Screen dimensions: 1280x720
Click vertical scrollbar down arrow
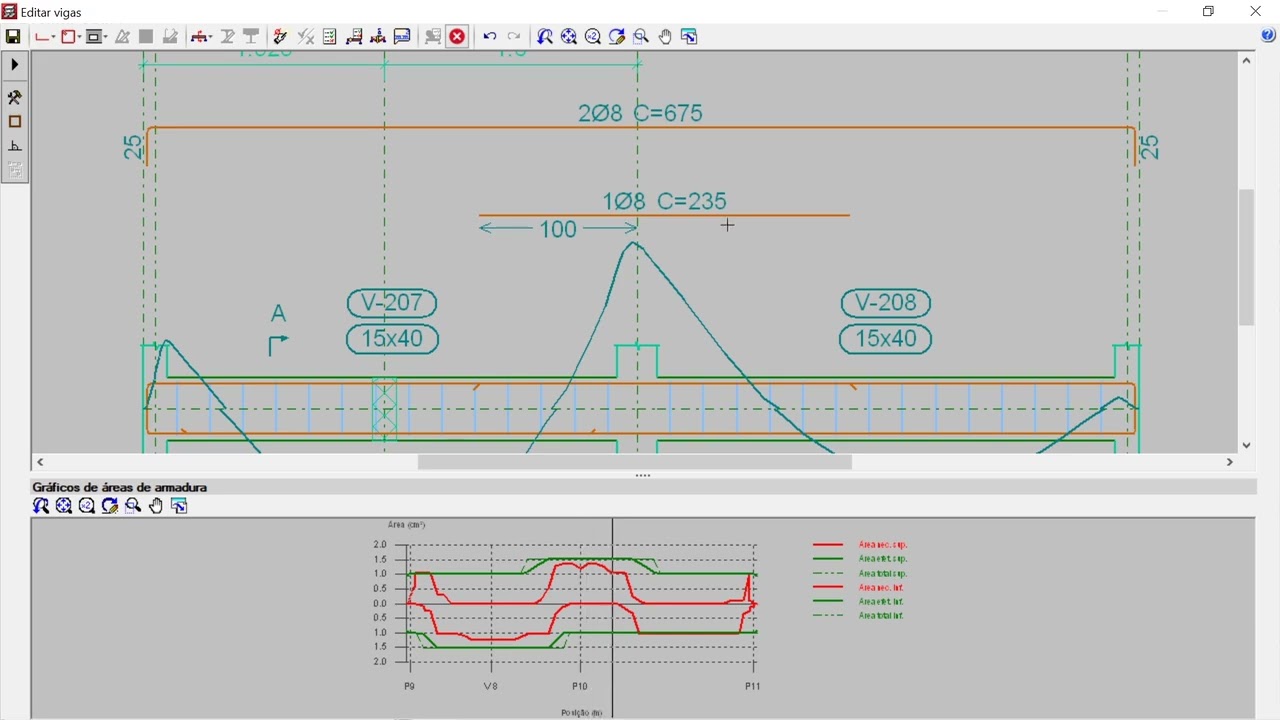1247,446
